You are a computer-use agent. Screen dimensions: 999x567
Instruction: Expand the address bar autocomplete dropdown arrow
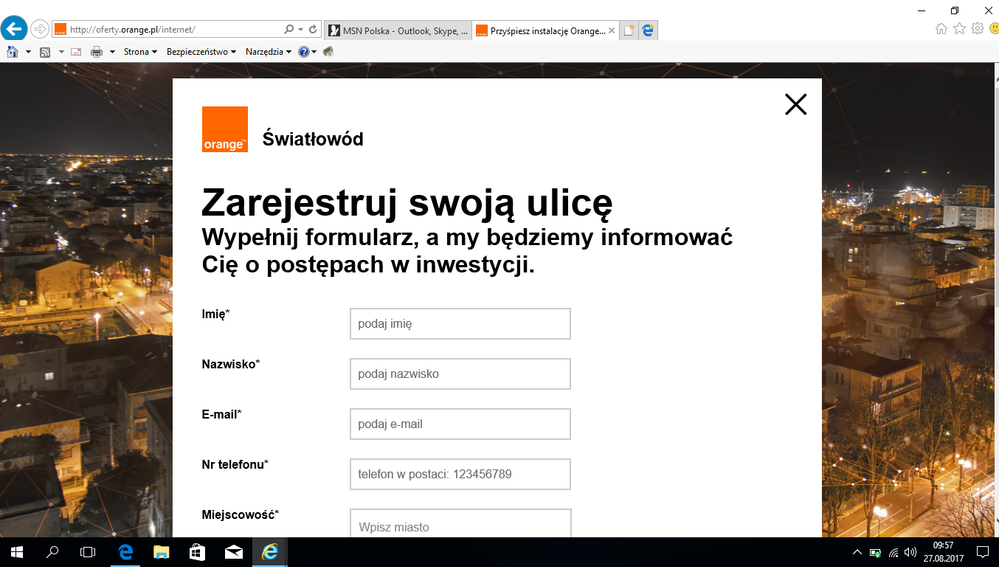[300, 29]
